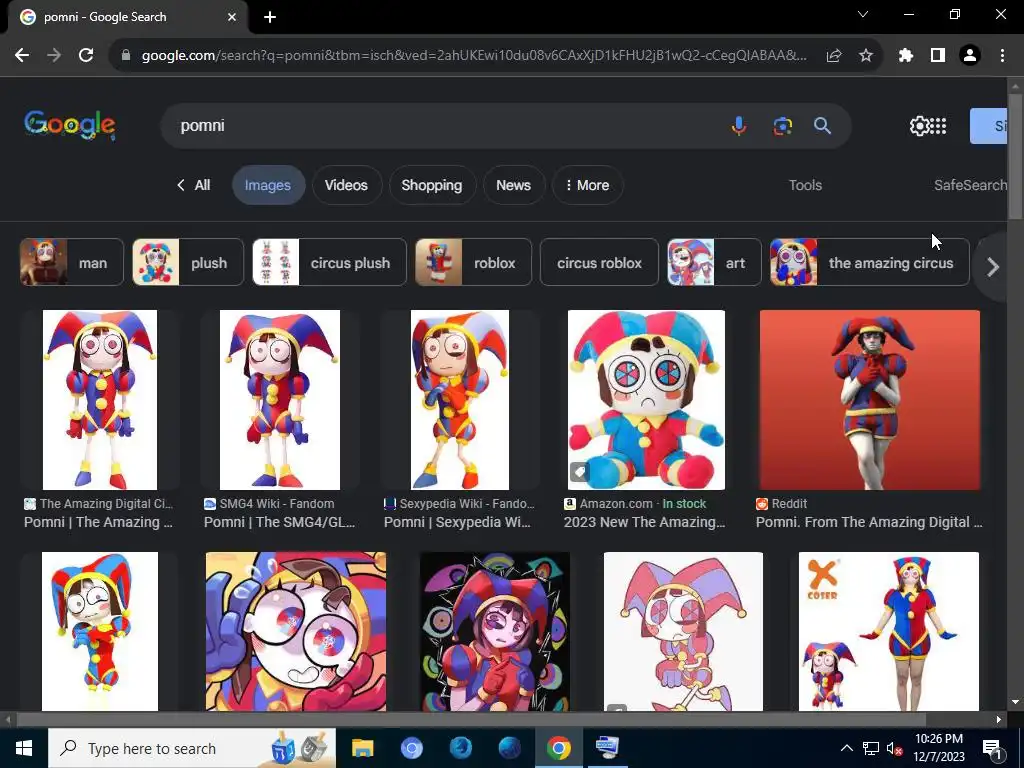Select the 'circus plush' suggestion chip

(329, 263)
